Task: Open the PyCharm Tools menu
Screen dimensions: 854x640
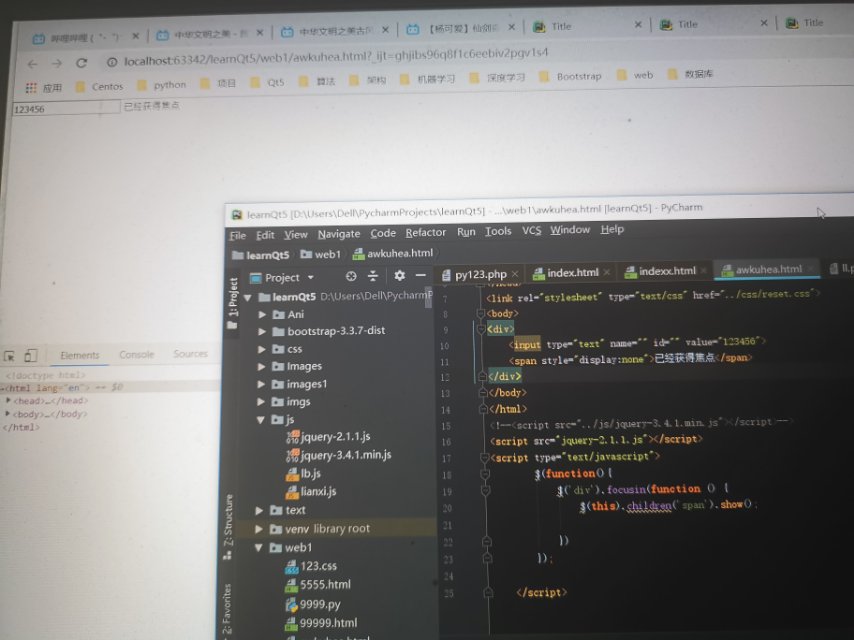Action: pos(498,231)
